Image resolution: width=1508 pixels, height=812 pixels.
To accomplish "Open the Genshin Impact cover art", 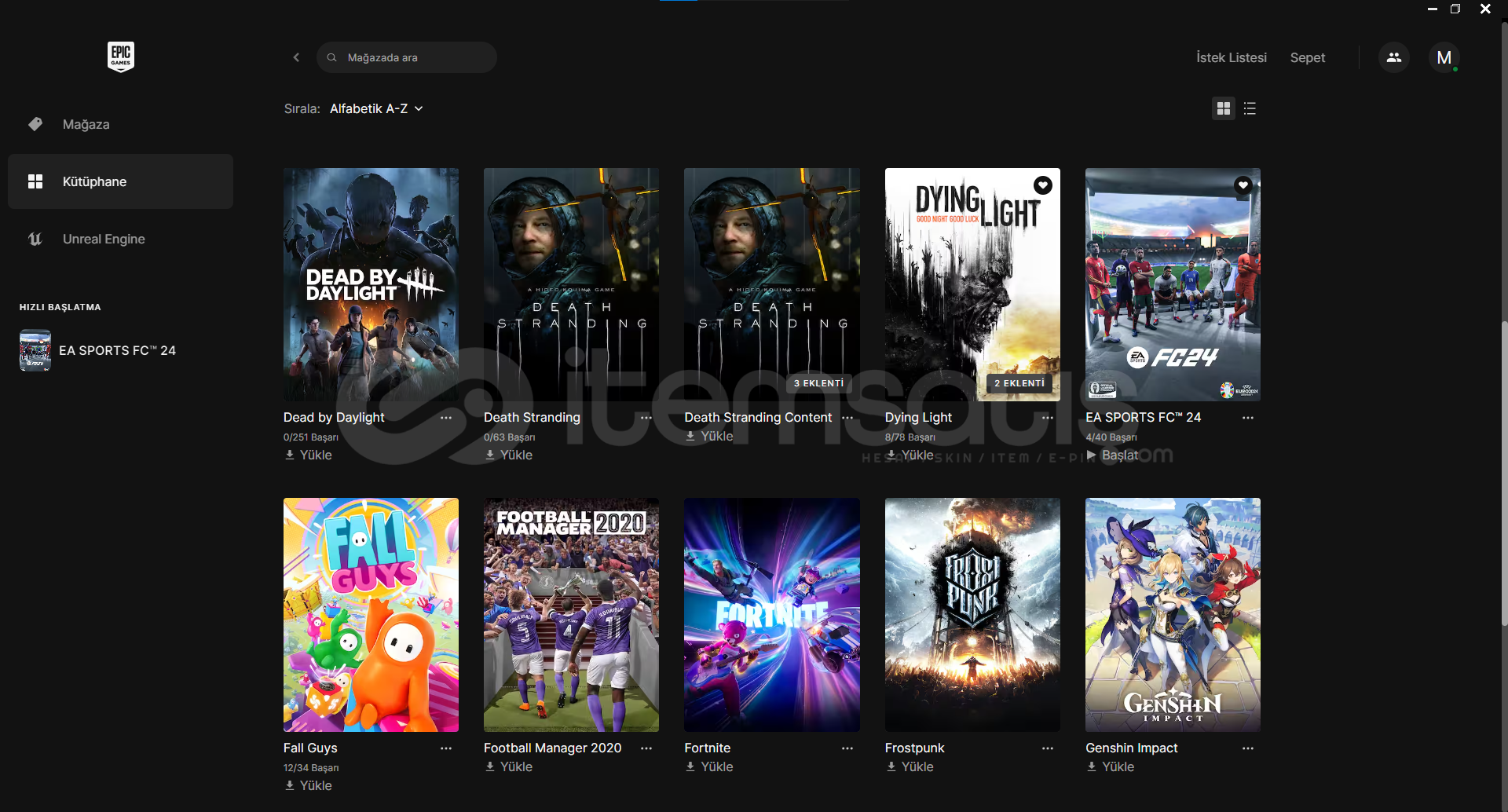I will pyautogui.click(x=1173, y=615).
